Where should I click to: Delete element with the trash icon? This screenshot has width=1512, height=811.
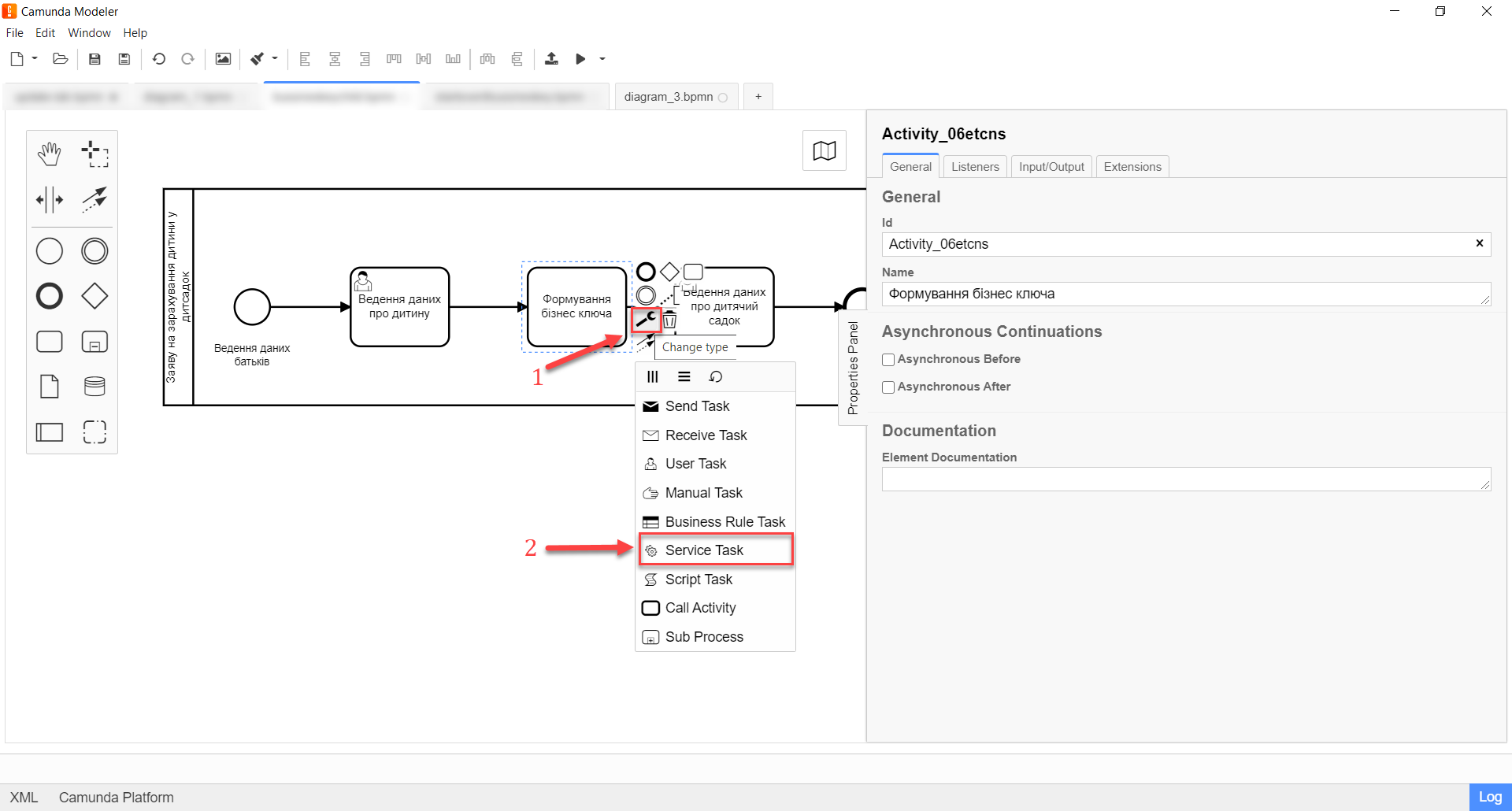coord(669,320)
